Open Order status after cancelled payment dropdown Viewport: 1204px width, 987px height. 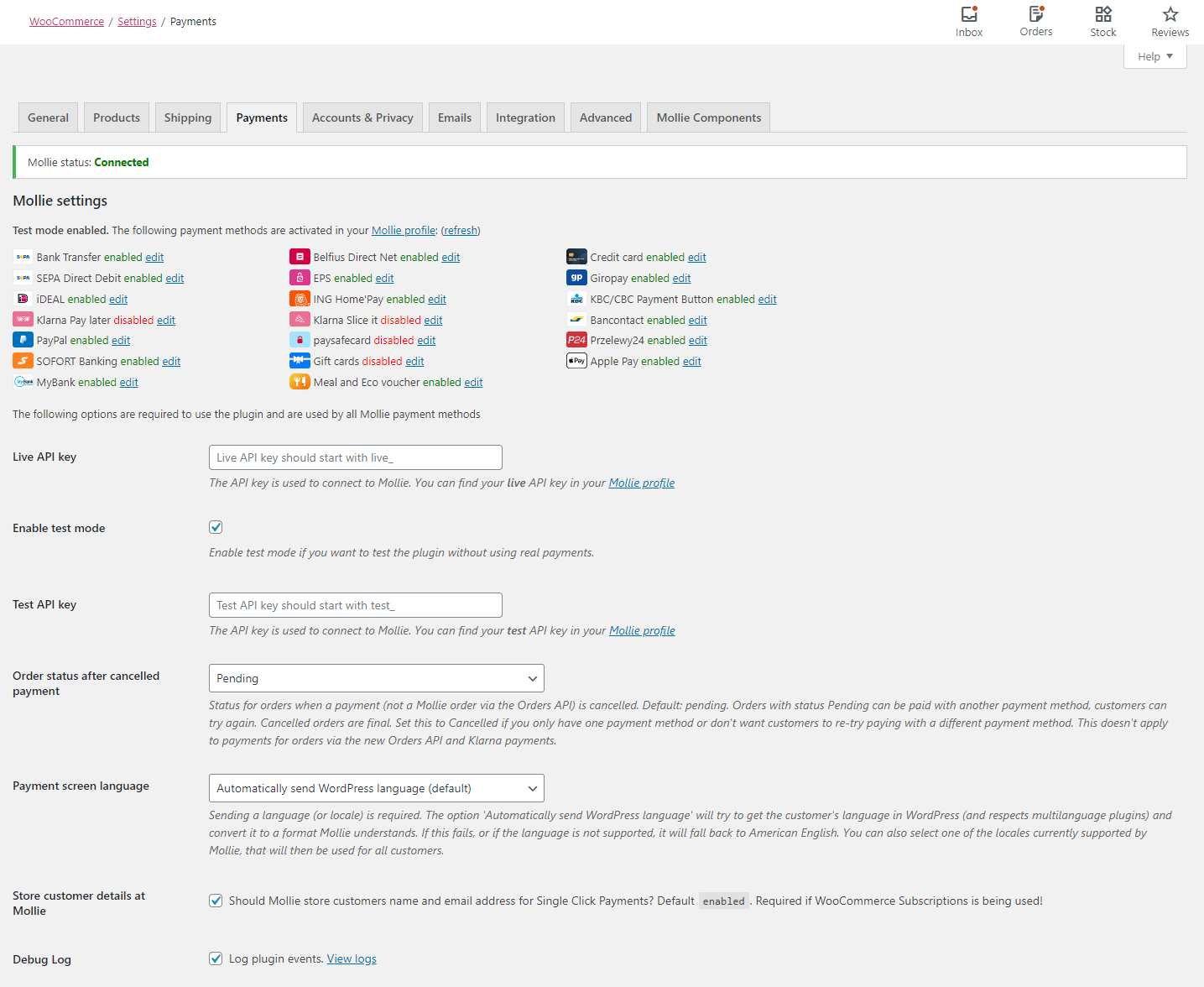[x=376, y=678]
